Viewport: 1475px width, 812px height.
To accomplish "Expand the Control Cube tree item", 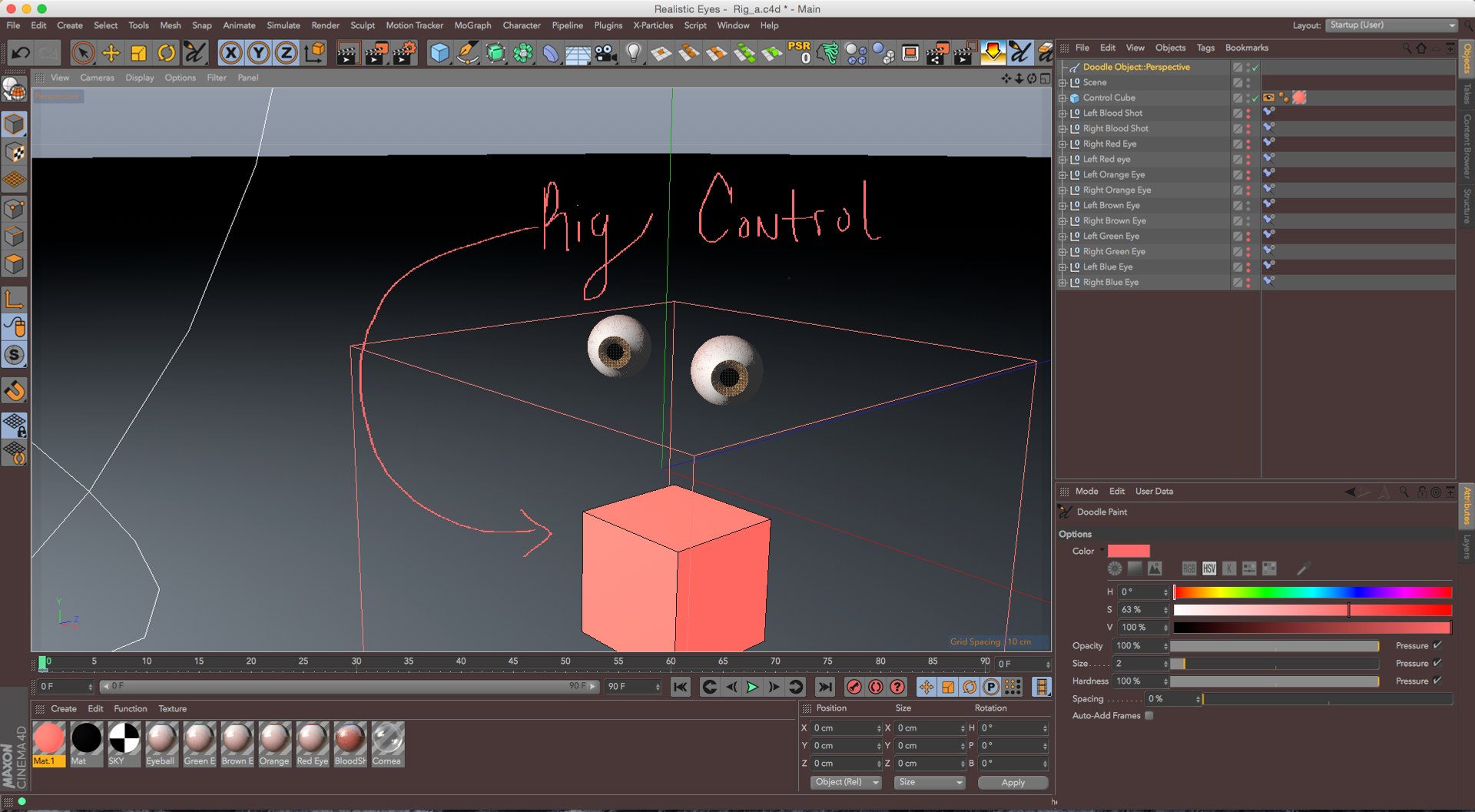I will pyautogui.click(x=1062, y=98).
